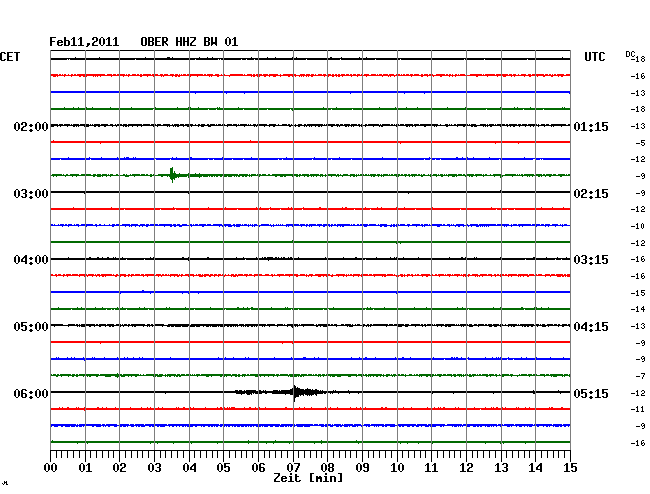The height and width of the screenshot is (494, 650).
Task: Select the 05:00 CET time label
Action: (x=31, y=327)
